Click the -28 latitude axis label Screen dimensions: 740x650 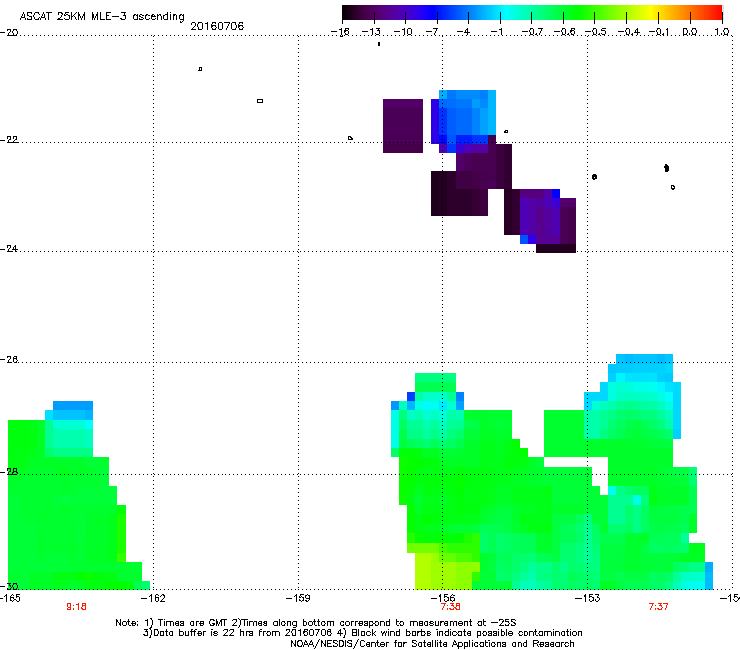tap(9, 472)
